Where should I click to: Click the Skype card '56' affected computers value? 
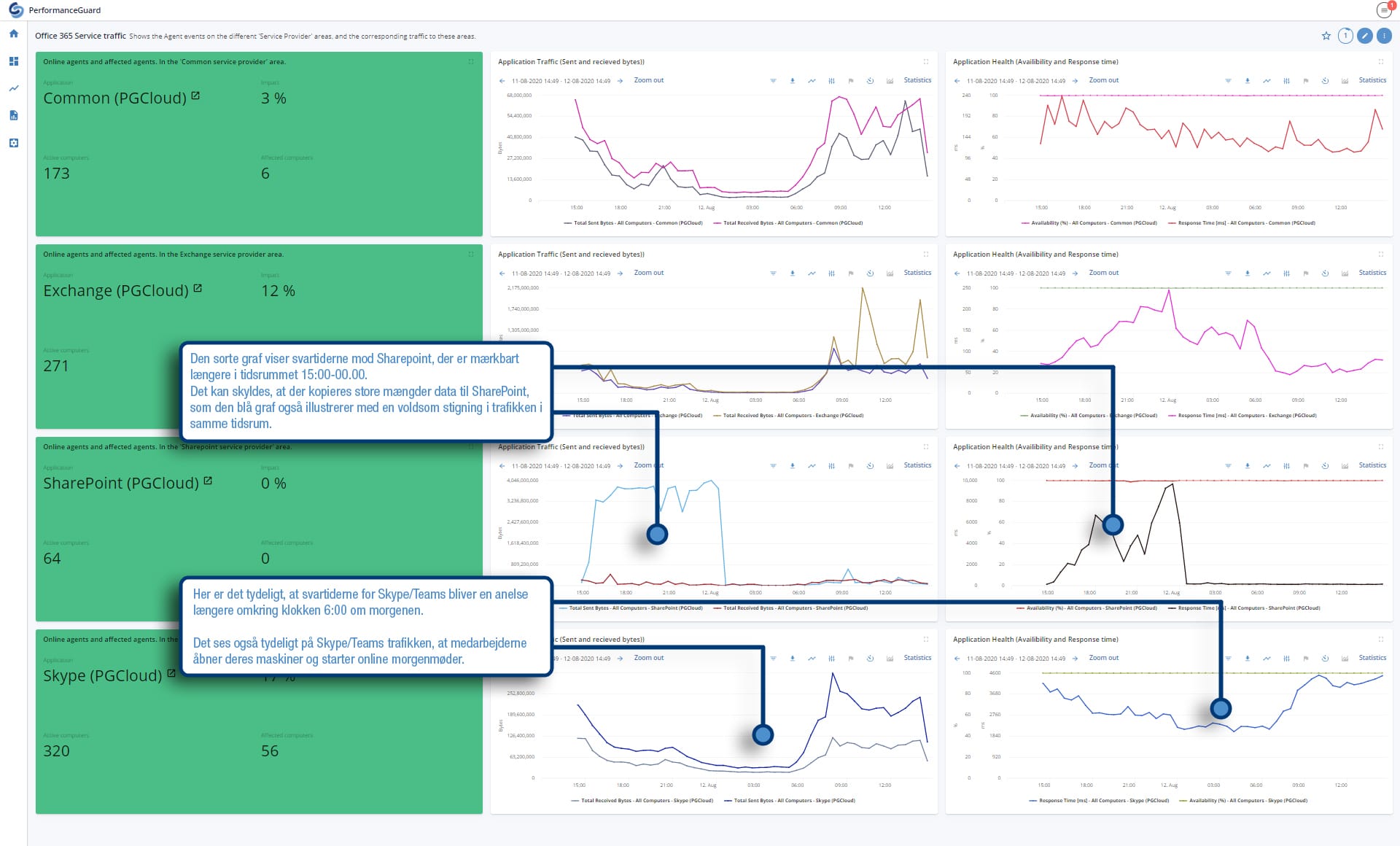270,751
